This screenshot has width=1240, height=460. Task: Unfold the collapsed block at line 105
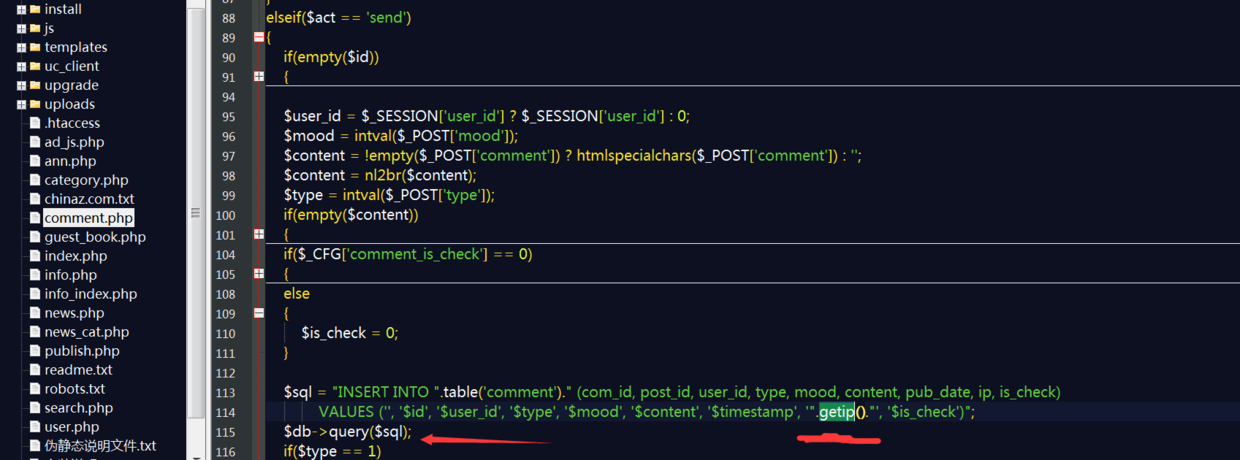pos(259,273)
